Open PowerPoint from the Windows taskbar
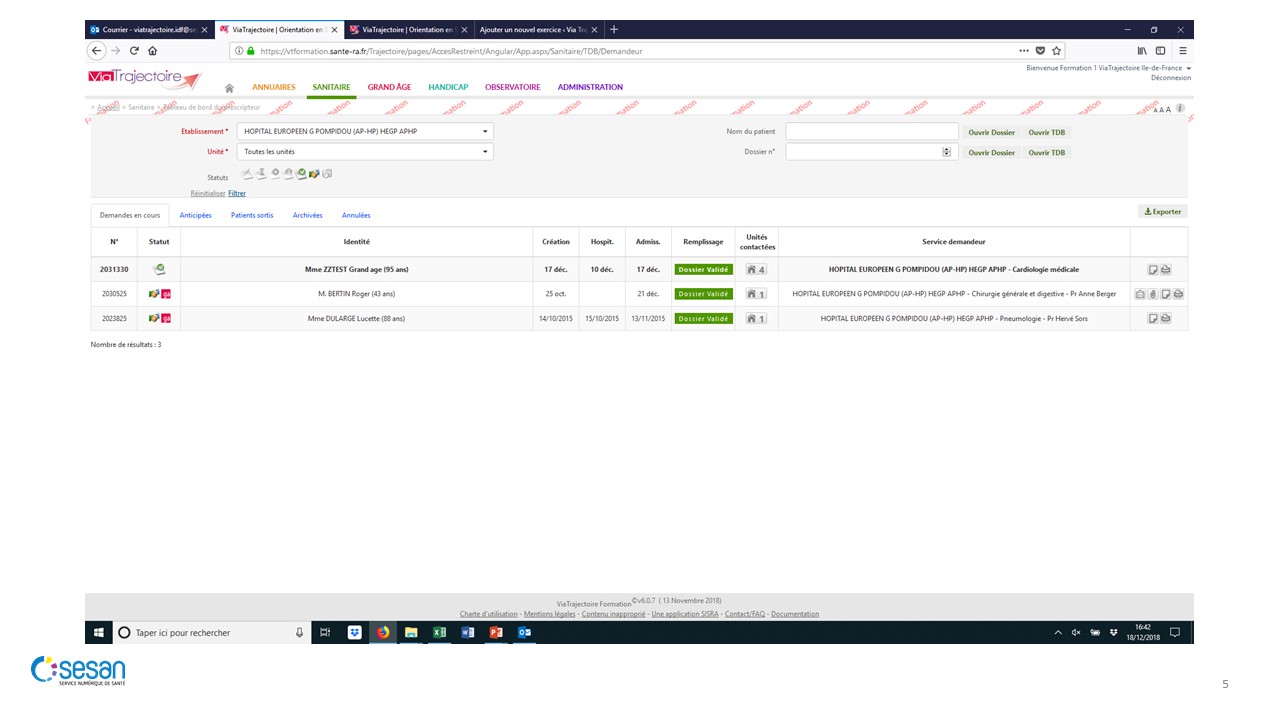 pos(496,632)
